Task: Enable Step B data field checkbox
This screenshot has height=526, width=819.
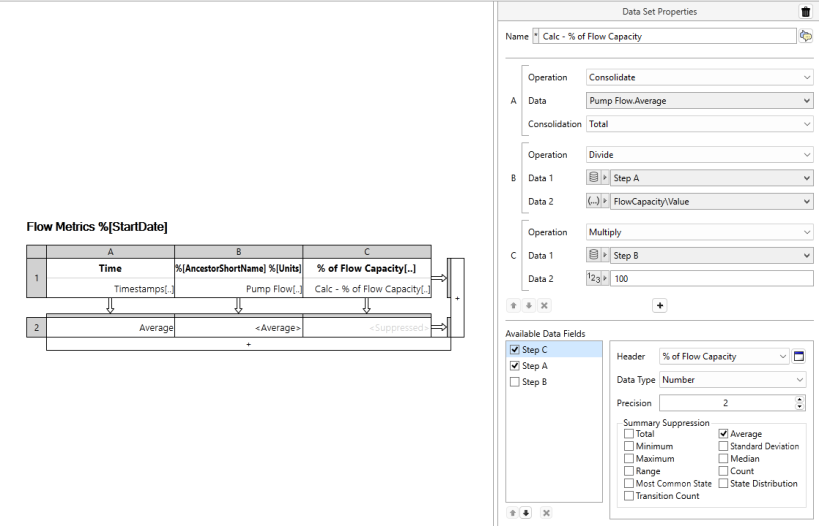Action: [x=514, y=382]
